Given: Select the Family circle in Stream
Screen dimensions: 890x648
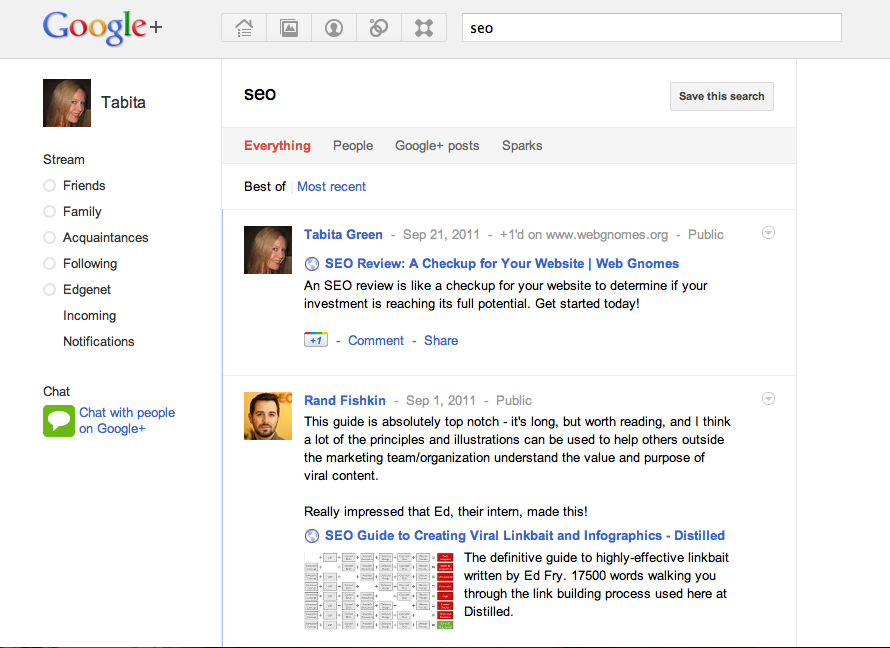Looking at the screenshot, I should (x=82, y=211).
